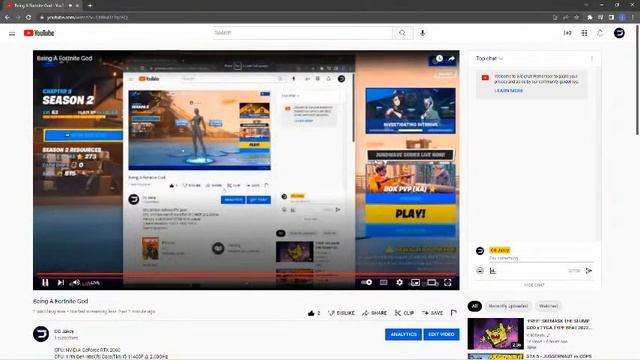Bookmark the page with star icon
This screenshot has height=360, width=640.
(x=577, y=17)
